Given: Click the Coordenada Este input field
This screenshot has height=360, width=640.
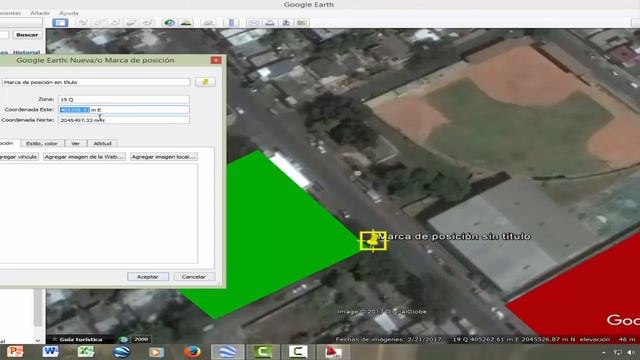Looking at the screenshot, I should click(x=124, y=109).
